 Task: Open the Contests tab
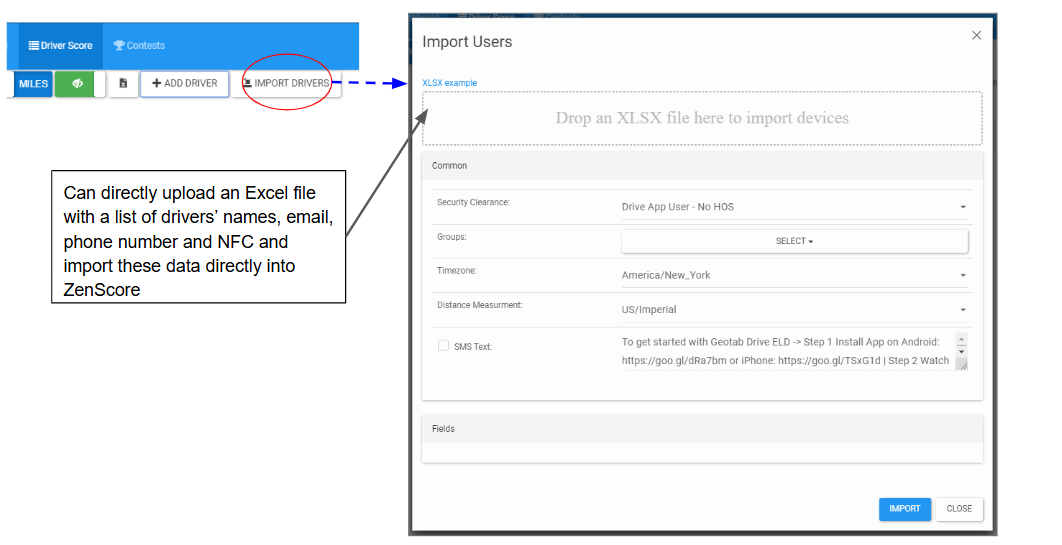(139, 46)
